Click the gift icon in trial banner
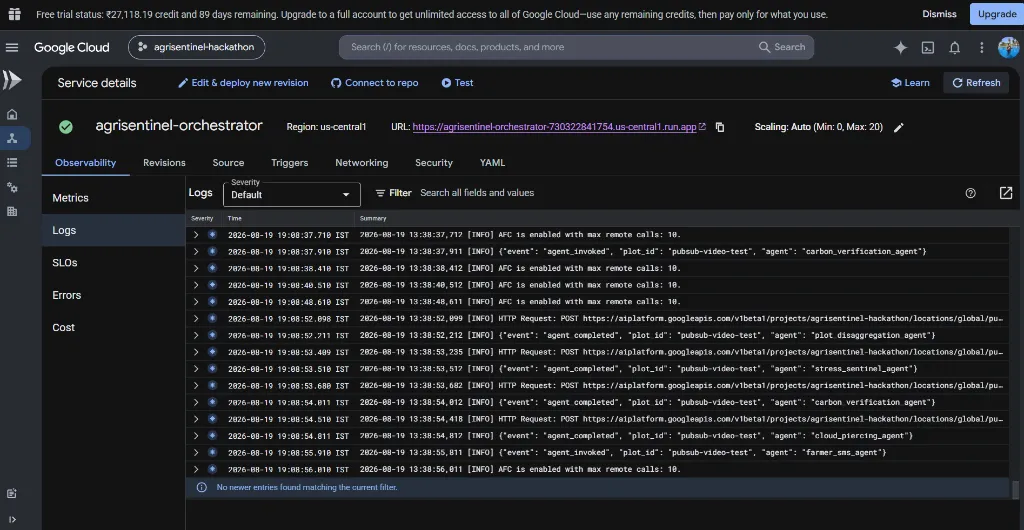The image size is (1024, 530). click(14, 14)
